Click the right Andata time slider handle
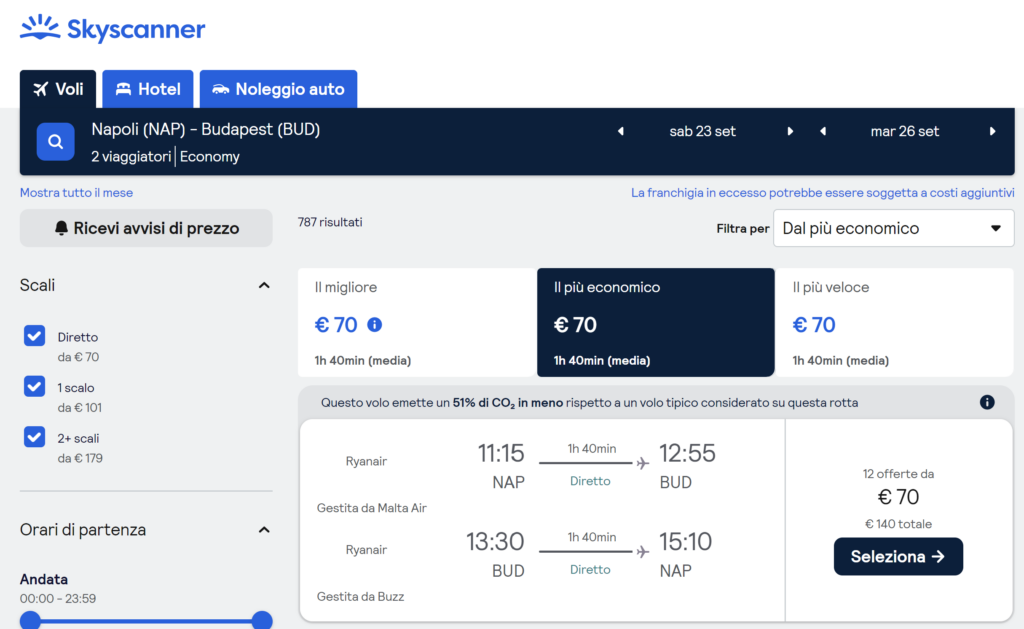This screenshot has height=629, width=1024. coord(262,621)
